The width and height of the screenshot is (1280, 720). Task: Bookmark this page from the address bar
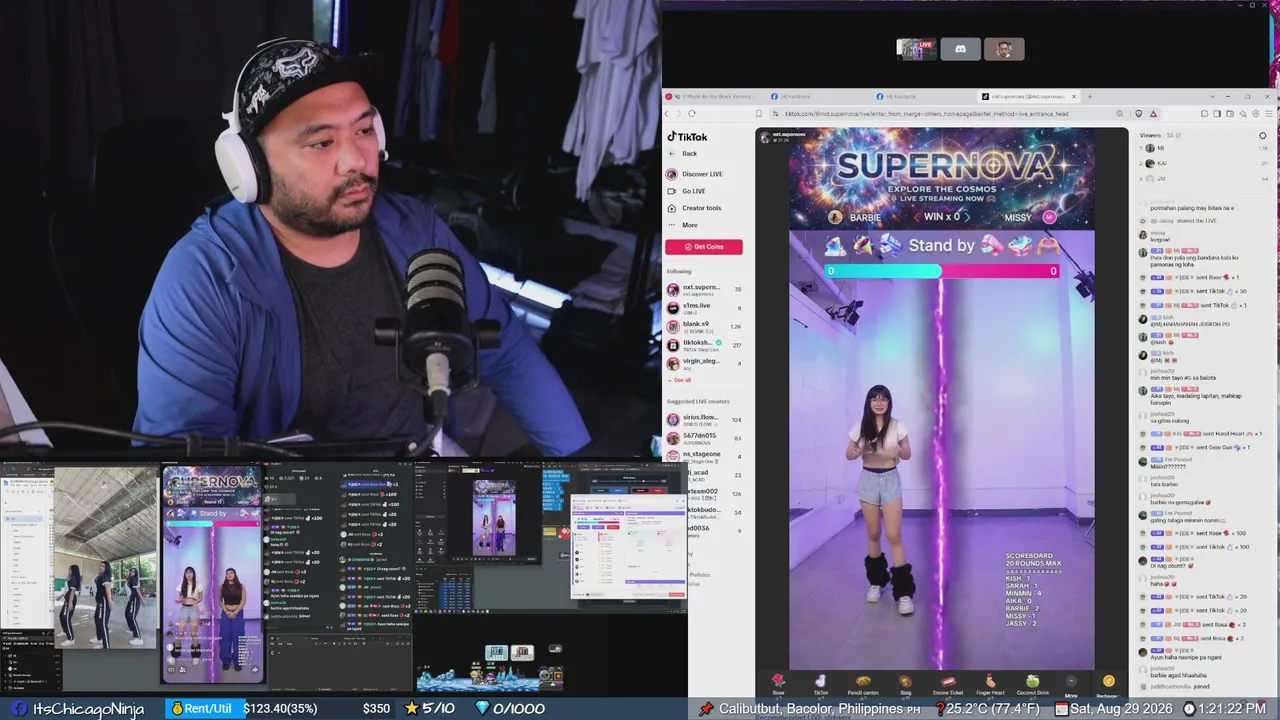click(761, 114)
